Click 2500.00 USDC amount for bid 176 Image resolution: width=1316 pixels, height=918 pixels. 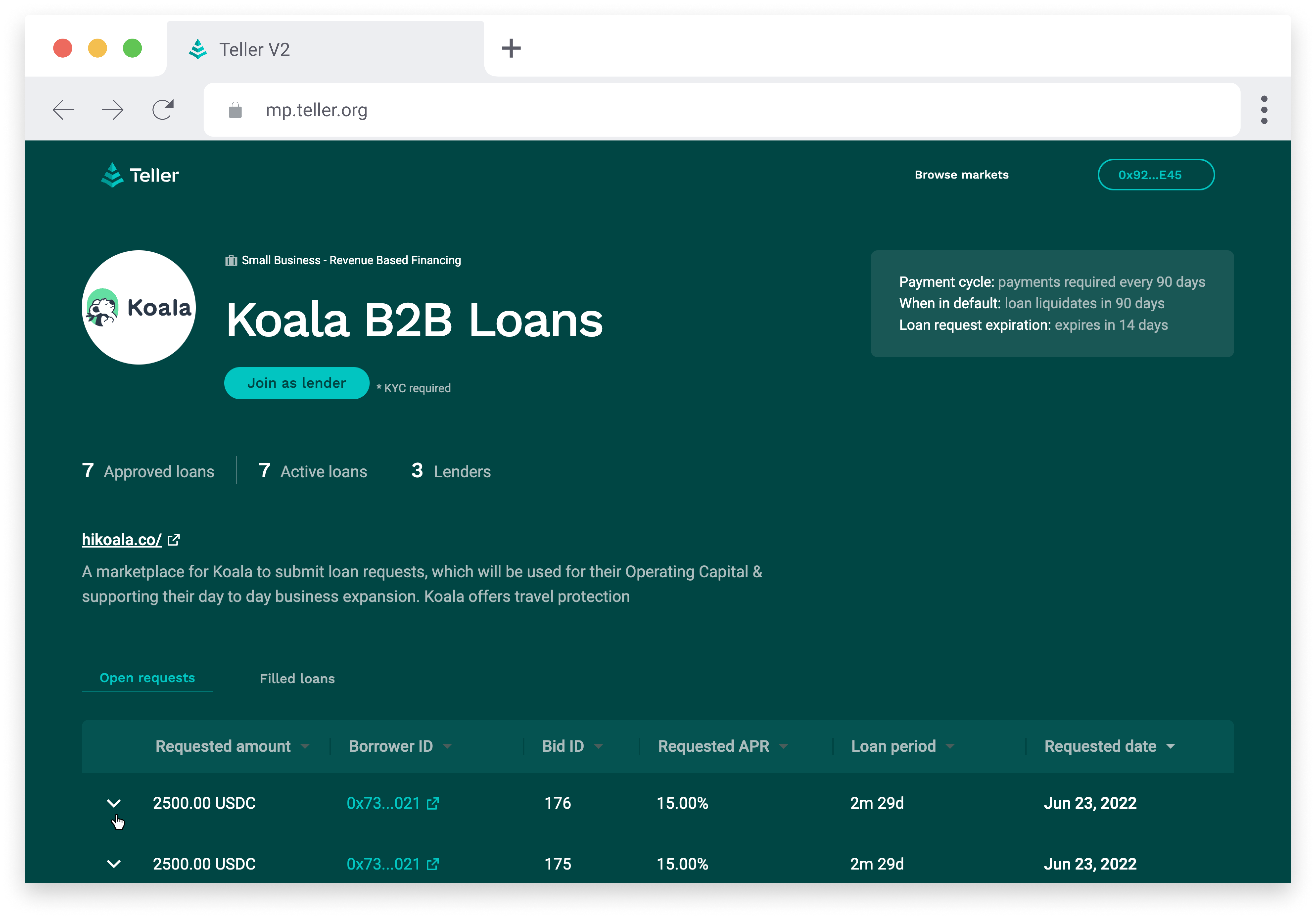click(x=204, y=803)
